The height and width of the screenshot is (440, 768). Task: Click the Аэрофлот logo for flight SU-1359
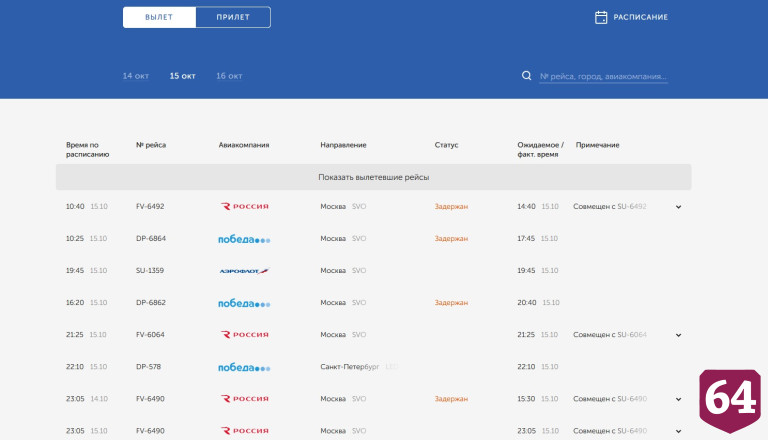pos(244,270)
